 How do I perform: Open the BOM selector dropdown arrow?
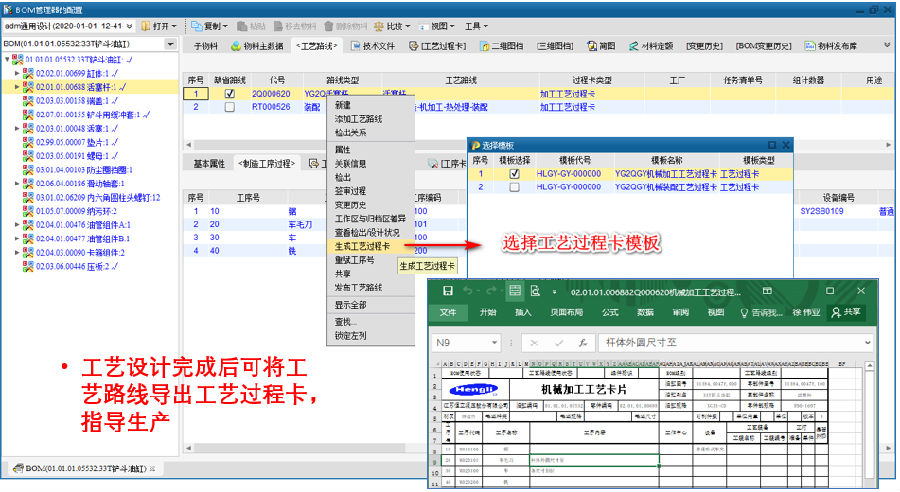171,45
